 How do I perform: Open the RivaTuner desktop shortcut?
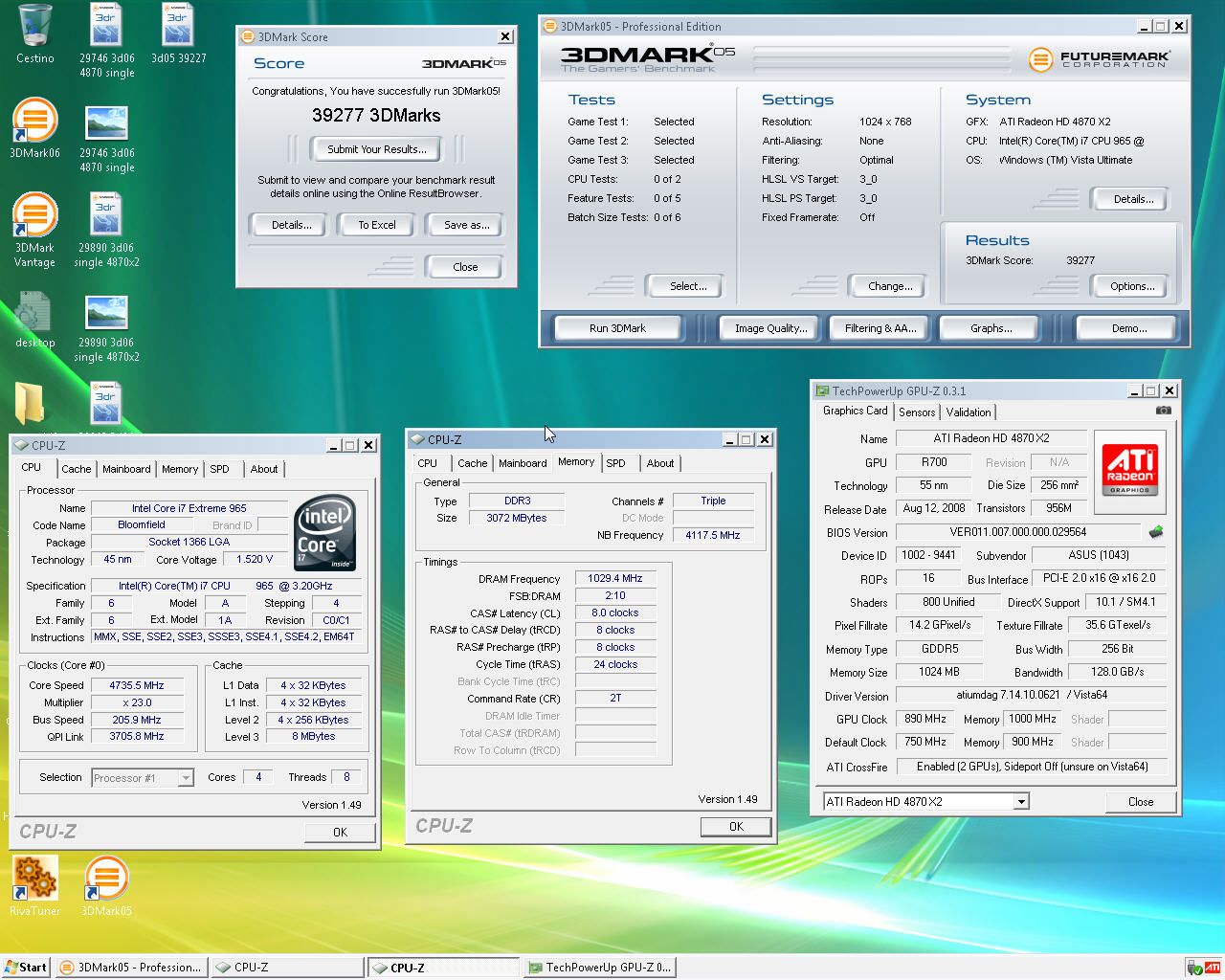coord(35,885)
